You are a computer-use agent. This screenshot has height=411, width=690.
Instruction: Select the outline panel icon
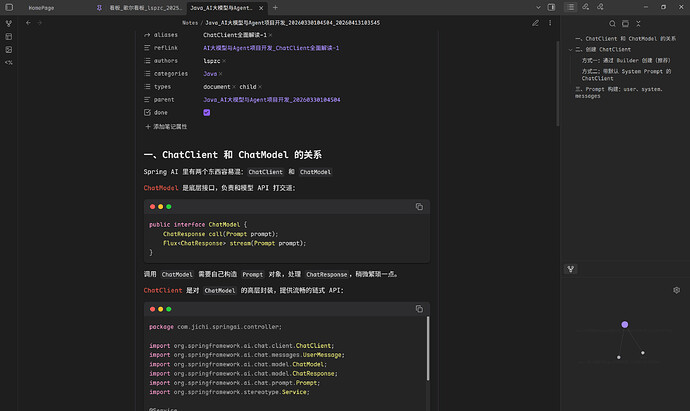570,7
